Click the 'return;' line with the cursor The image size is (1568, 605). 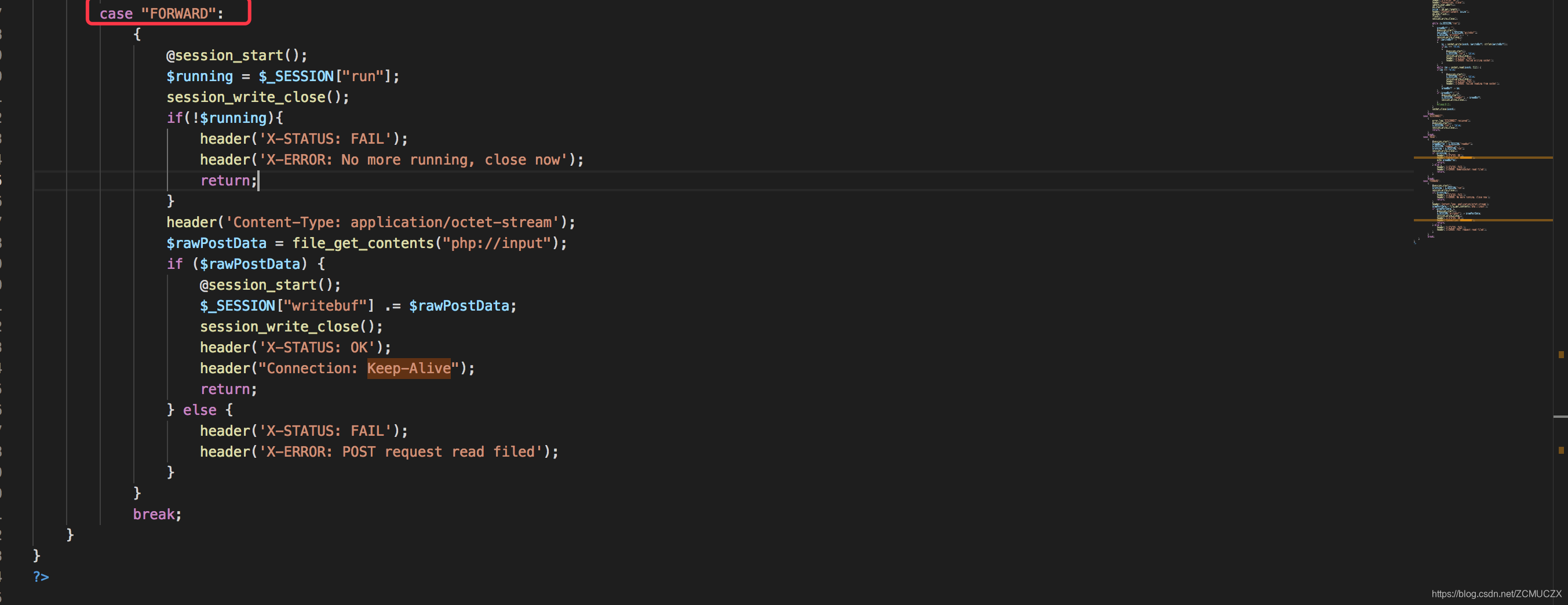coord(229,180)
